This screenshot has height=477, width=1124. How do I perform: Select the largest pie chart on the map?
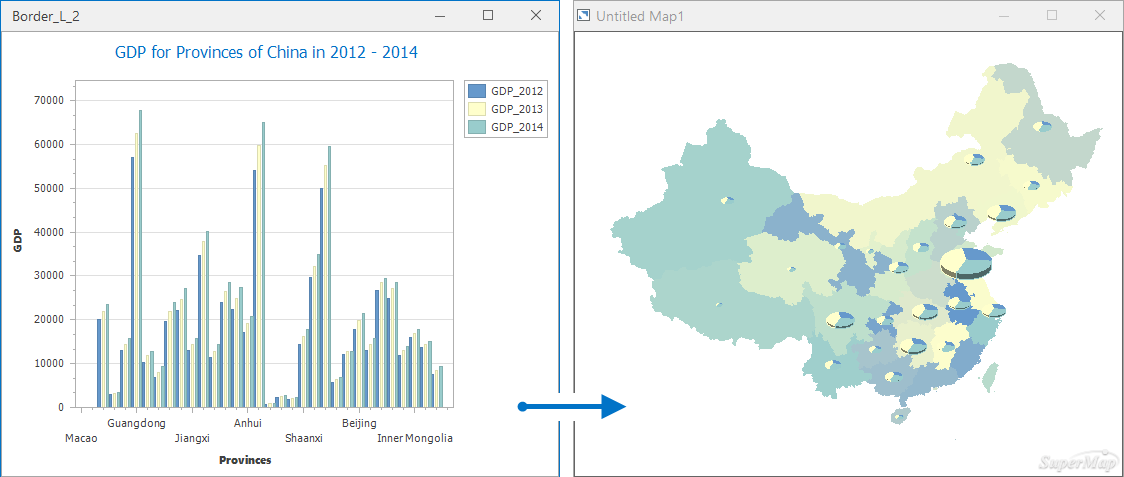point(966,264)
